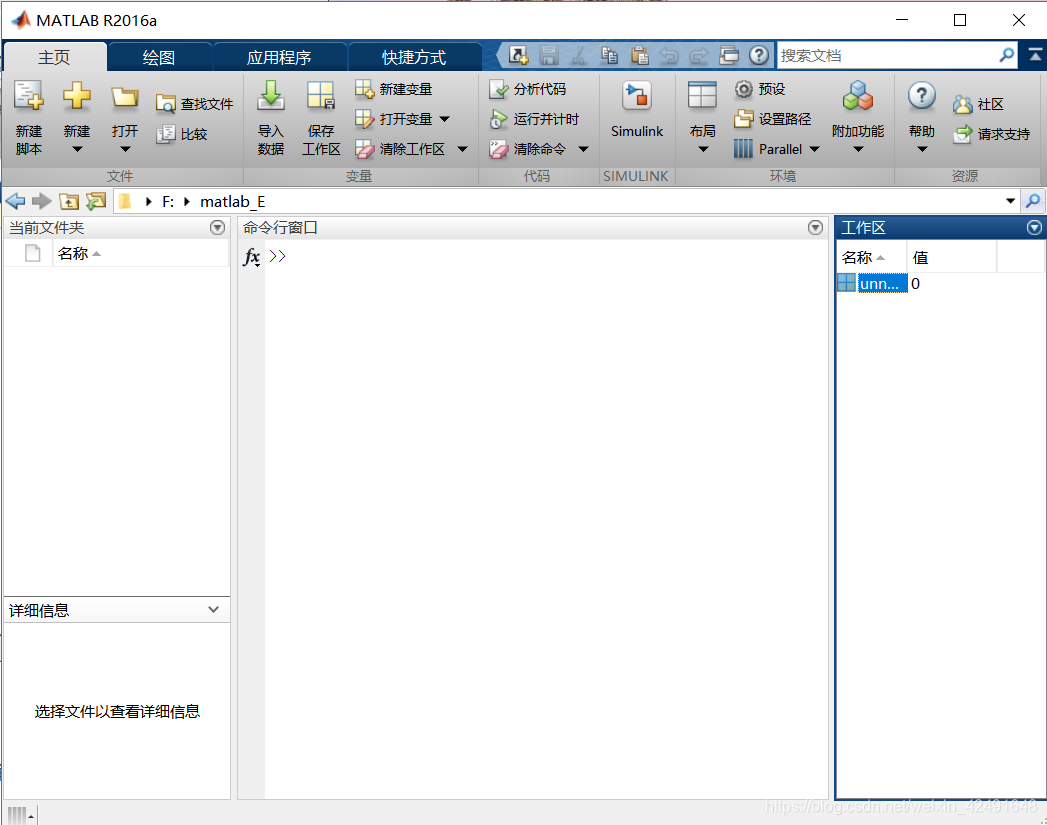The image size is (1047, 825).
Task: Click the address bar search magnifier icon
Action: [1032, 201]
